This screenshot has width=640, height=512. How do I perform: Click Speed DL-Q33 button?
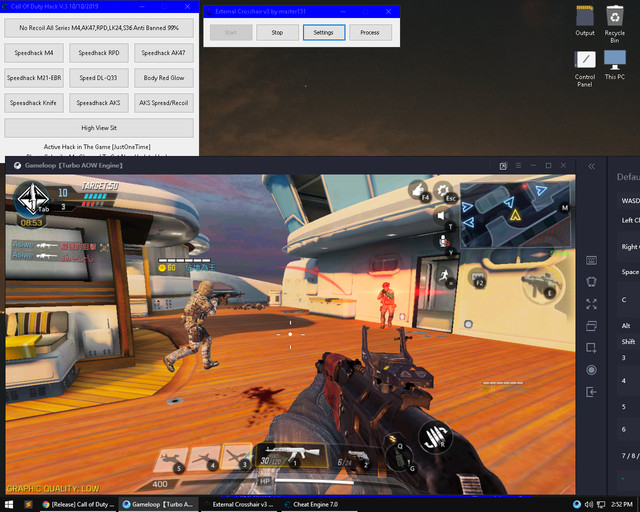click(99, 78)
